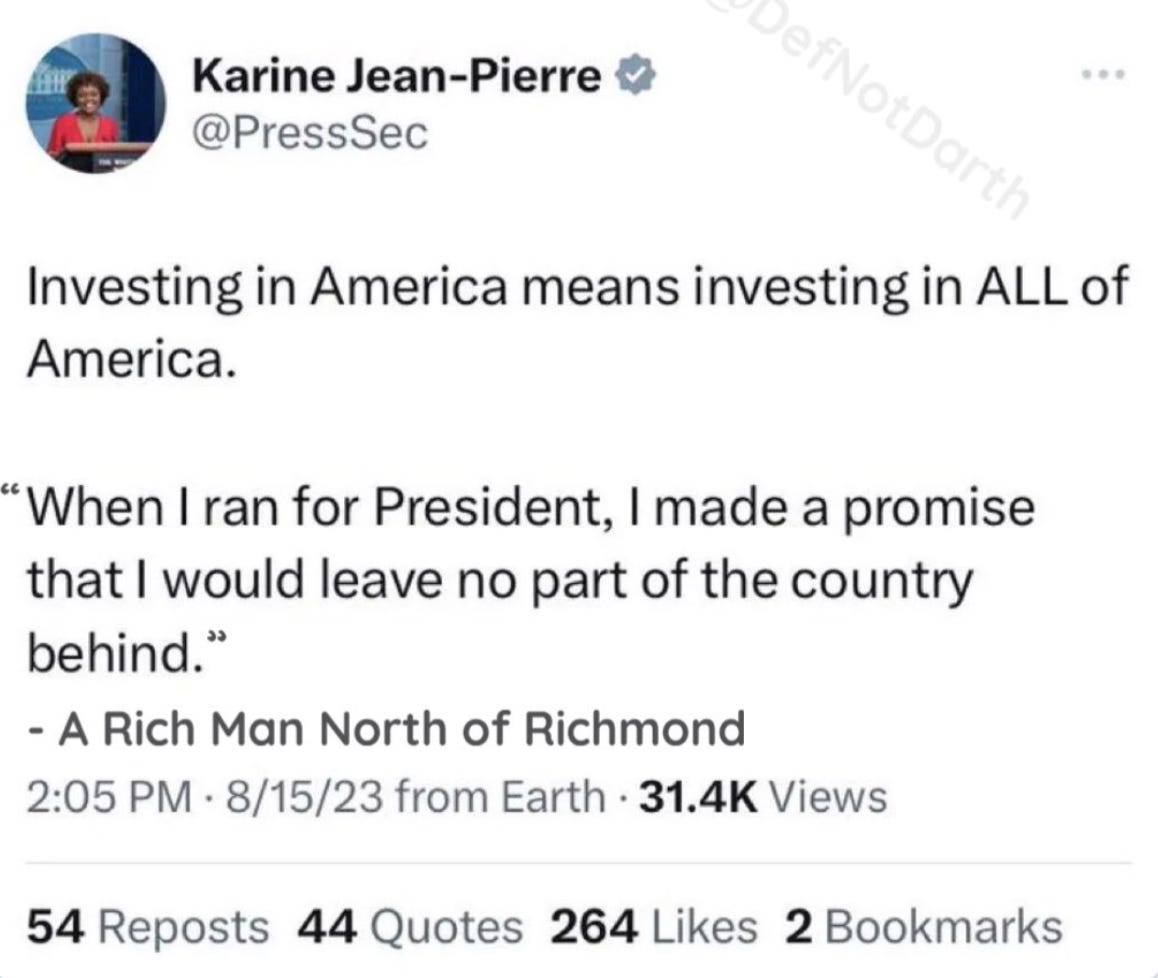The width and height of the screenshot is (1158, 978).
Task: View the 44 Quotes list
Action: 410,927
